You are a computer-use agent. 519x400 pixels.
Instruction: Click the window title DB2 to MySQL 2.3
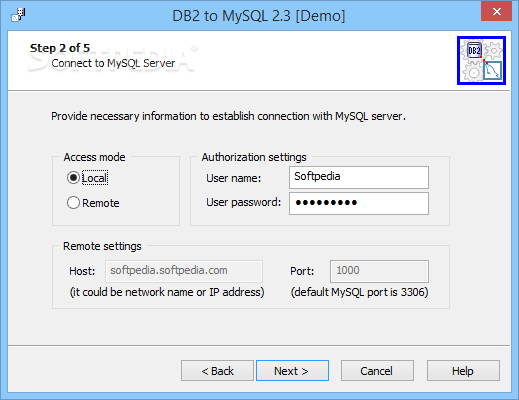click(x=259, y=16)
